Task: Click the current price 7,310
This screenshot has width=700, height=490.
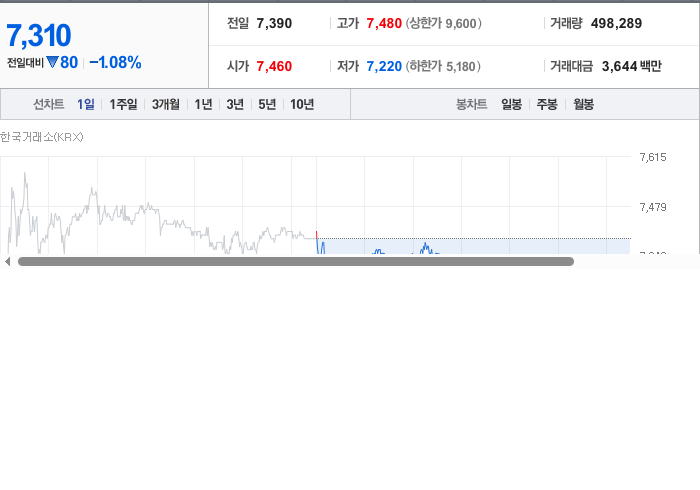Action: point(39,35)
